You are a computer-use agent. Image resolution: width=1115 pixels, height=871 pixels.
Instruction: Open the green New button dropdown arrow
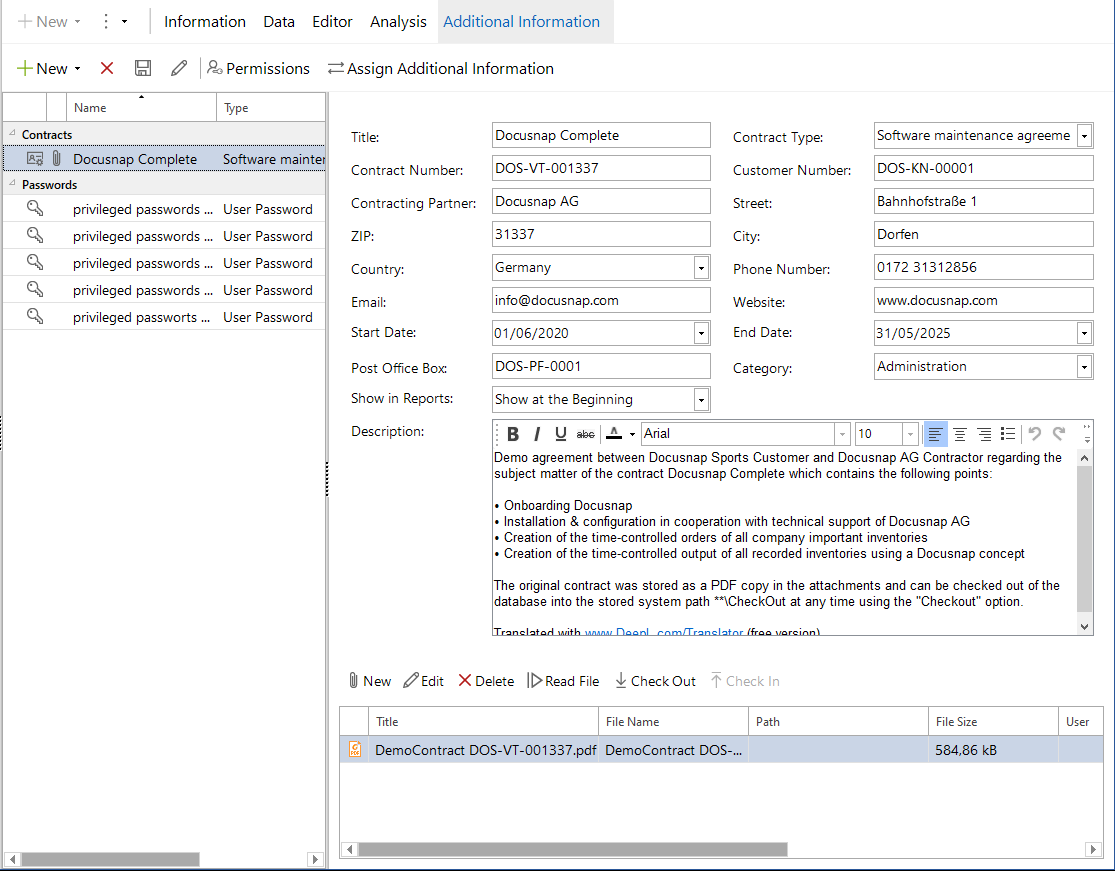coord(78,69)
